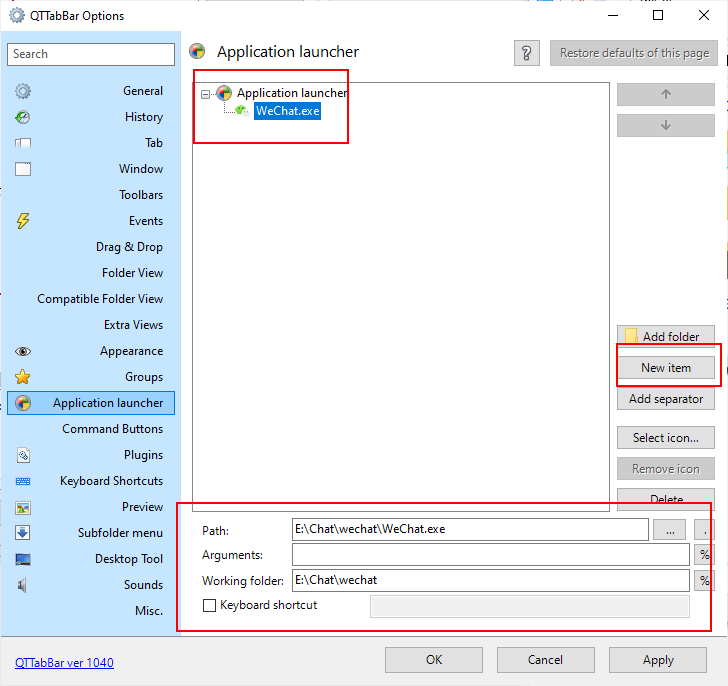
Task: Open the Working folder percent variable menu
Action: pos(704,580)
